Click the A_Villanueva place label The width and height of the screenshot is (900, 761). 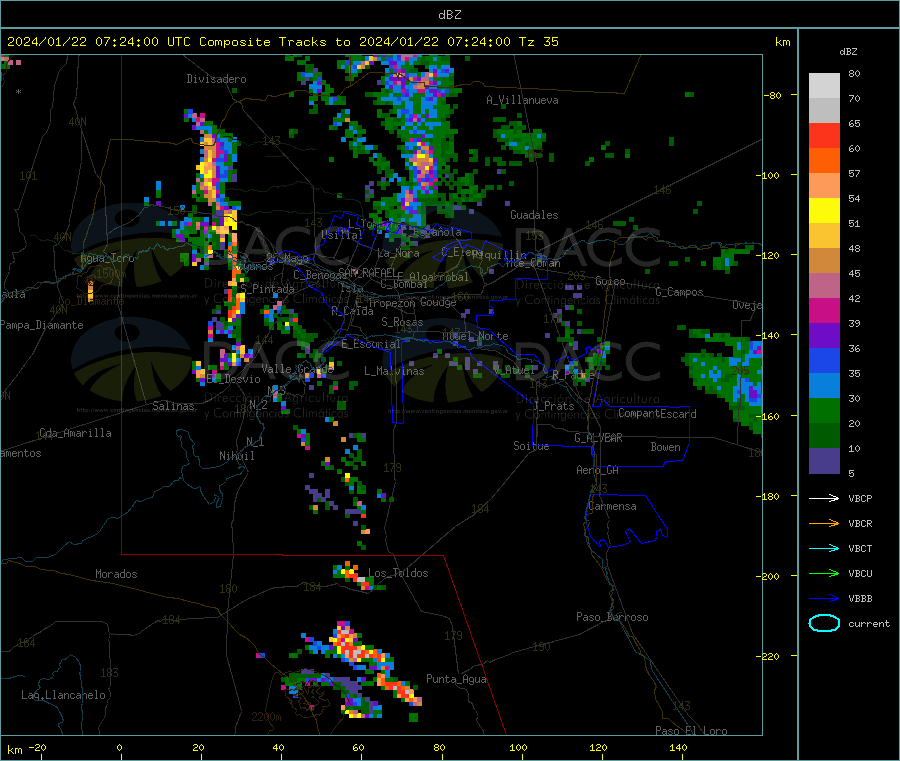coord(522,100)
